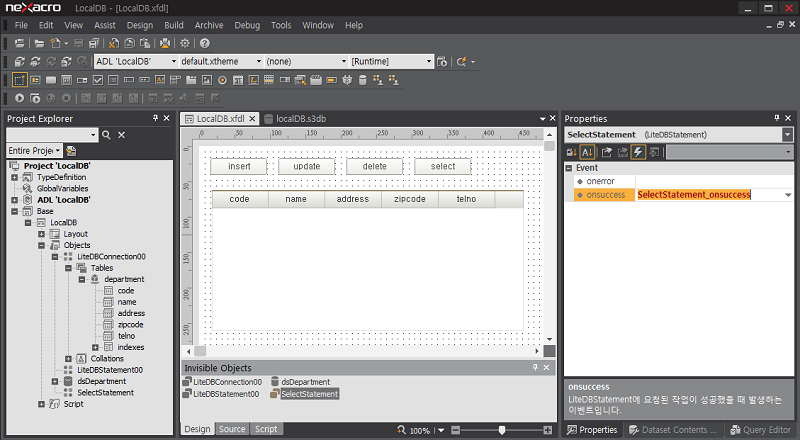This screenshot has height=440, width=800.
Task: Switch to the Query Editor tab
Action: click(x=761, y=430)
